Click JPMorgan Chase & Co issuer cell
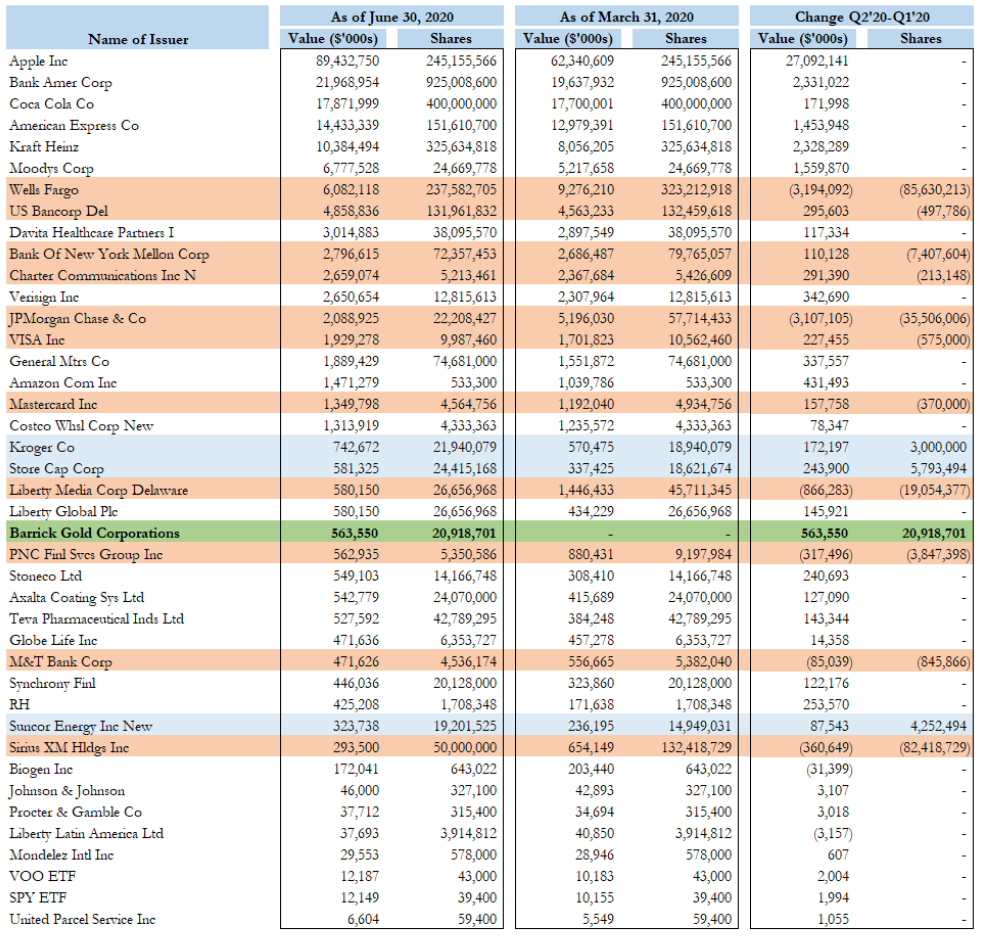This screenshot has height=938, width=982. [77, 319]
